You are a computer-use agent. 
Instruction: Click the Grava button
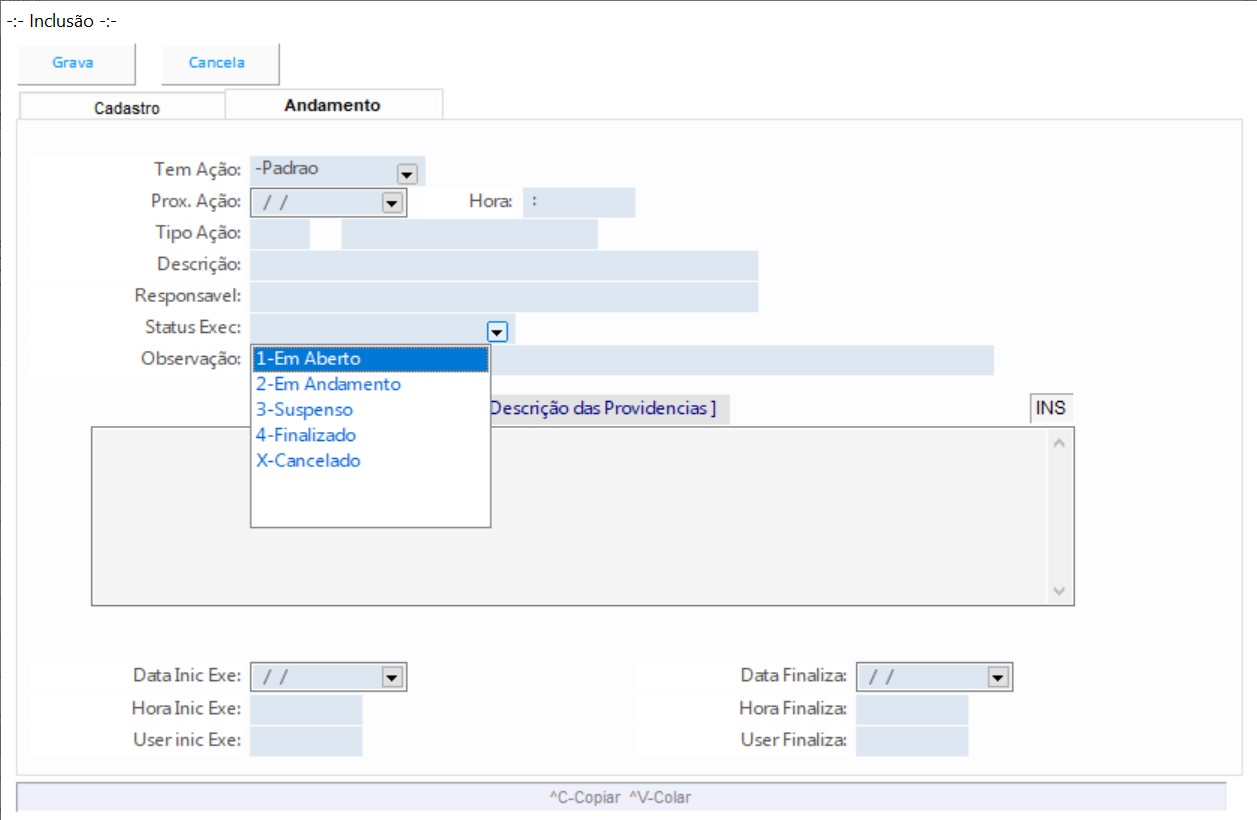(x=74, y=63)
